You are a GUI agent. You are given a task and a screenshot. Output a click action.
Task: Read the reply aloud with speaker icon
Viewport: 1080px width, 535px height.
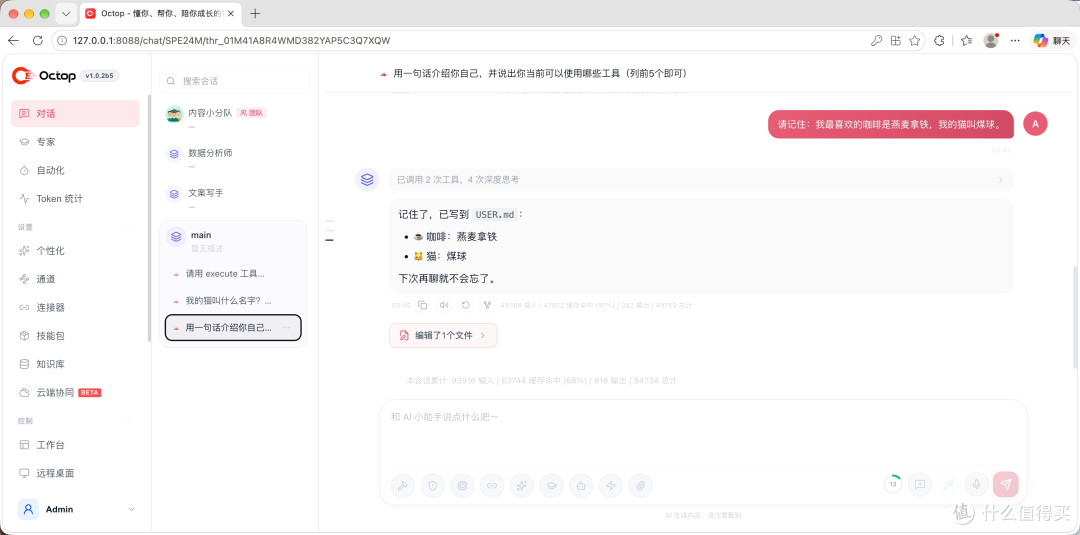click(444, 305)
